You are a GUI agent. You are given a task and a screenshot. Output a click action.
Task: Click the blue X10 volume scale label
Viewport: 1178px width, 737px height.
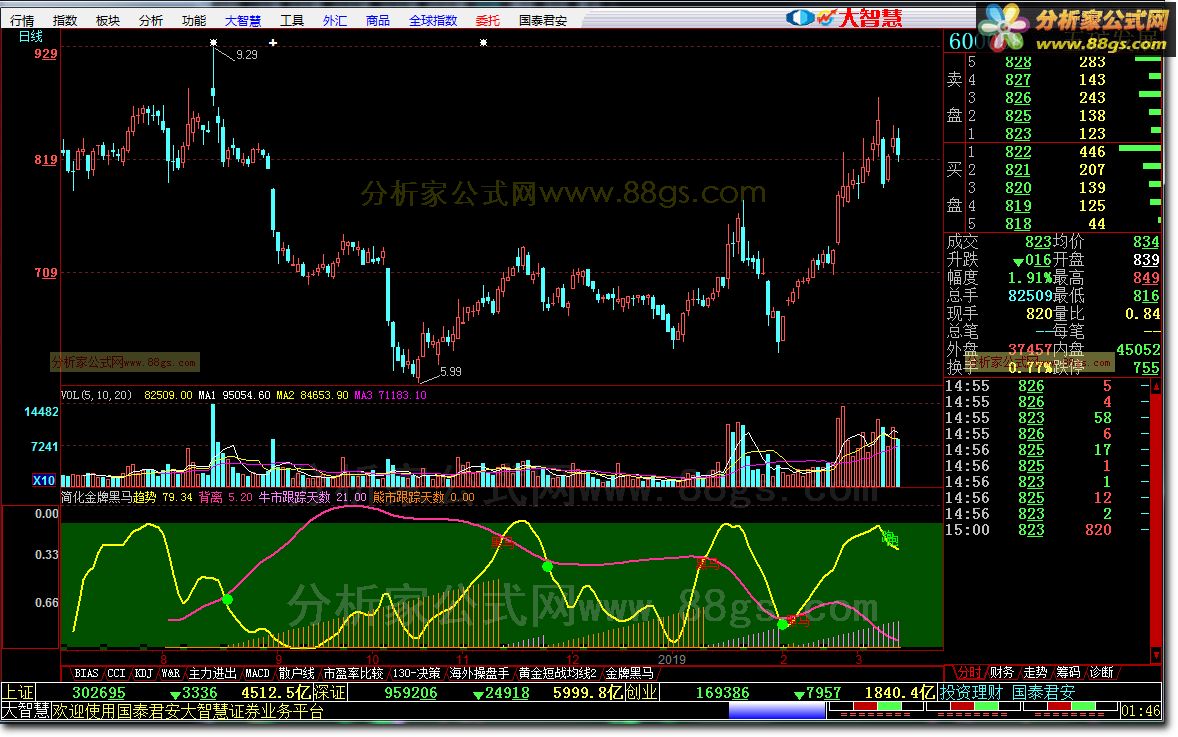coord(44,480)
